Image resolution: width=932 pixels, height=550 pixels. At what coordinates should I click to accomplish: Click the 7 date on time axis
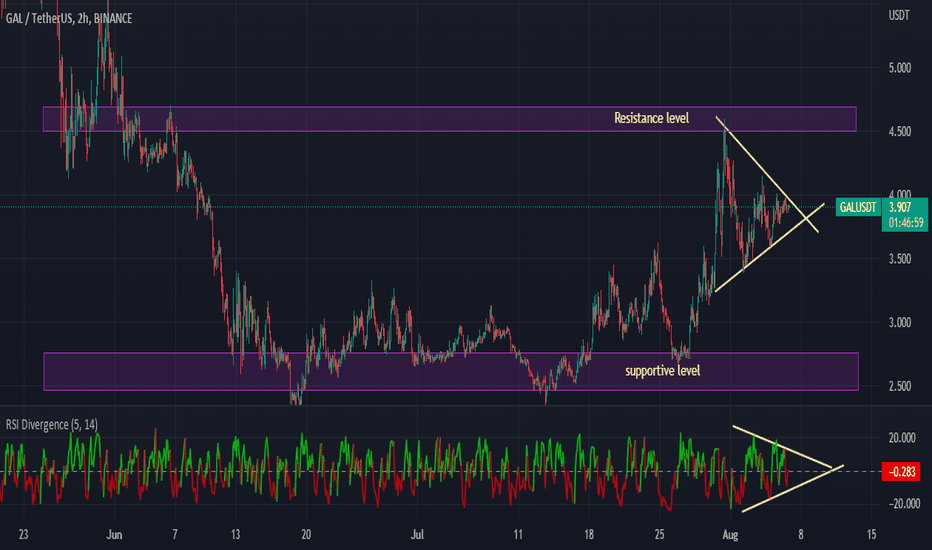click(x=175, y=535)
